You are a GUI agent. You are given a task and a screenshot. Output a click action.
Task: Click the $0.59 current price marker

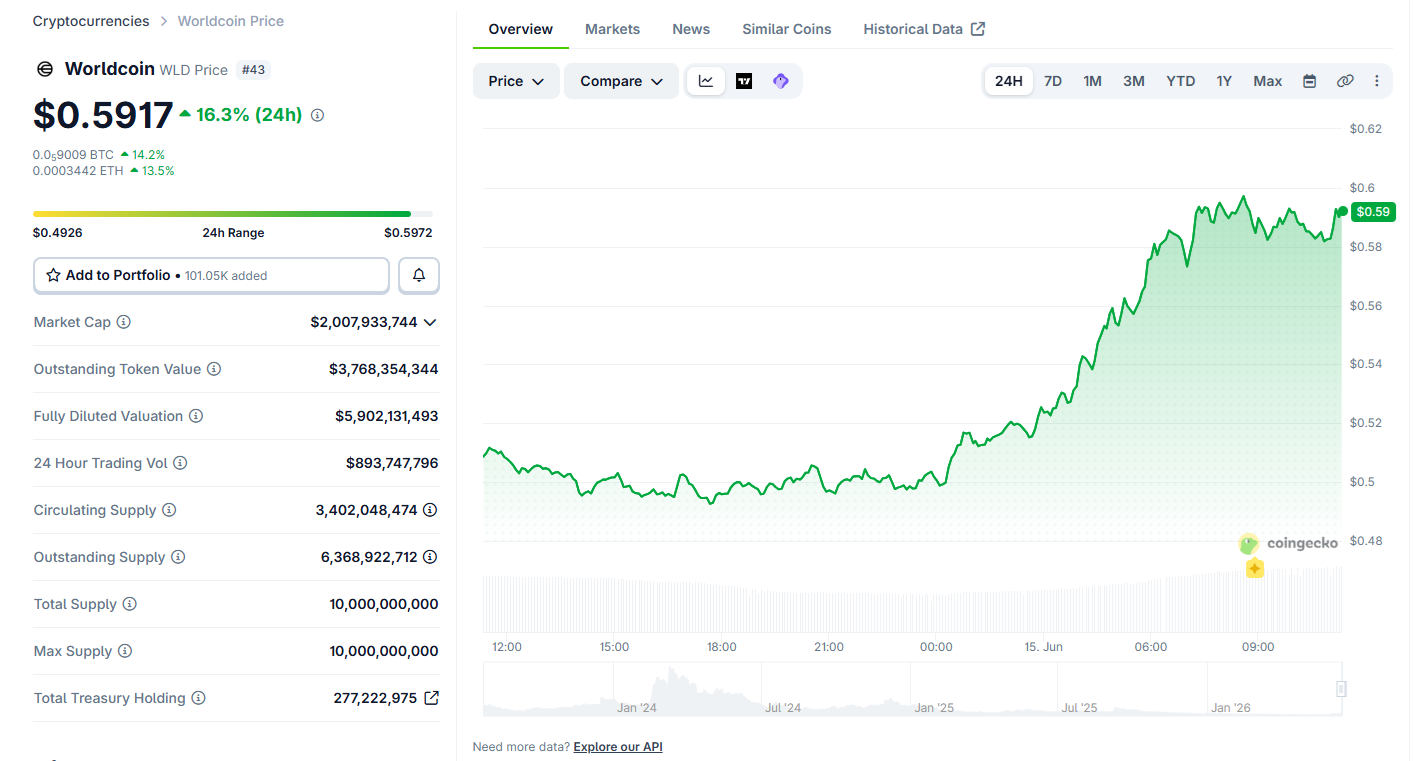(1373, 212)
